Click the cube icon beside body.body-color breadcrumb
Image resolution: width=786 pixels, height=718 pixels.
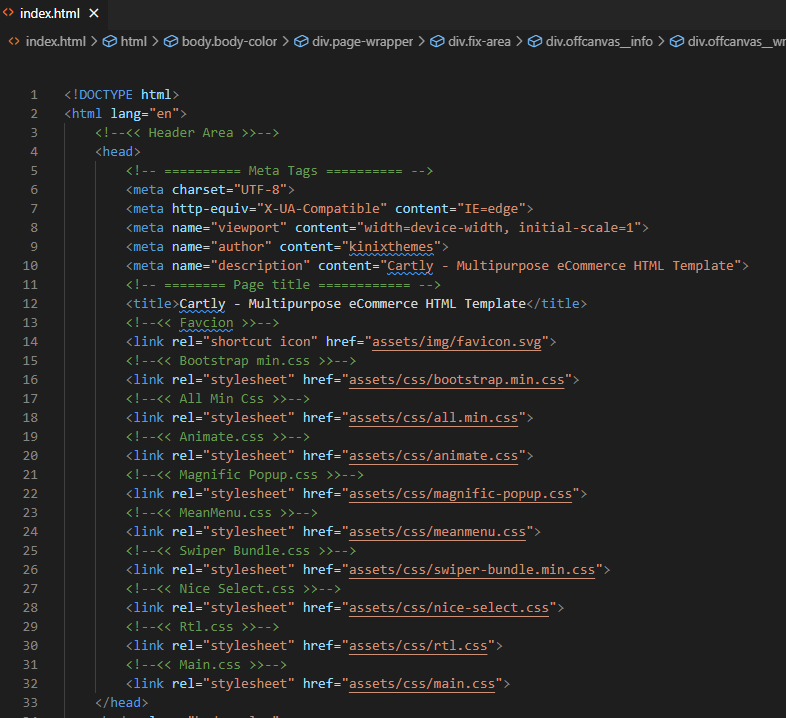pos(171,41)
